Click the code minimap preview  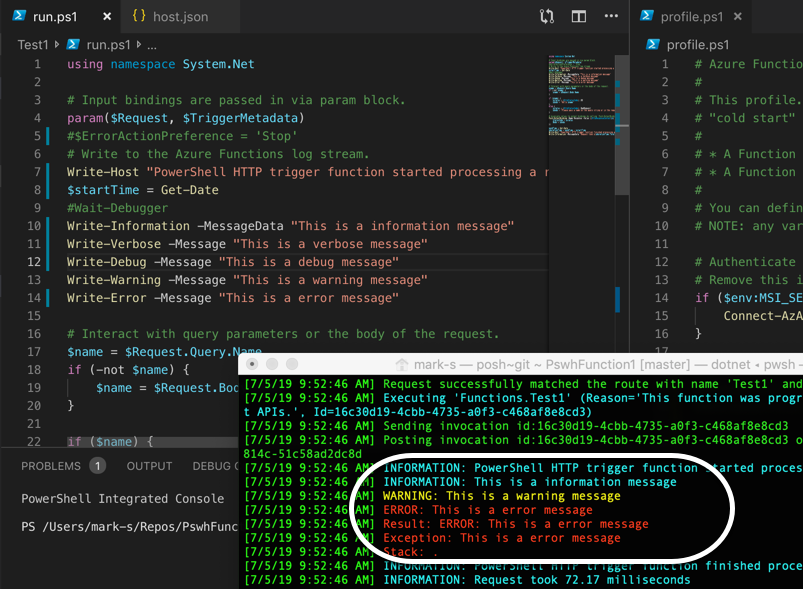coord(581,95)
